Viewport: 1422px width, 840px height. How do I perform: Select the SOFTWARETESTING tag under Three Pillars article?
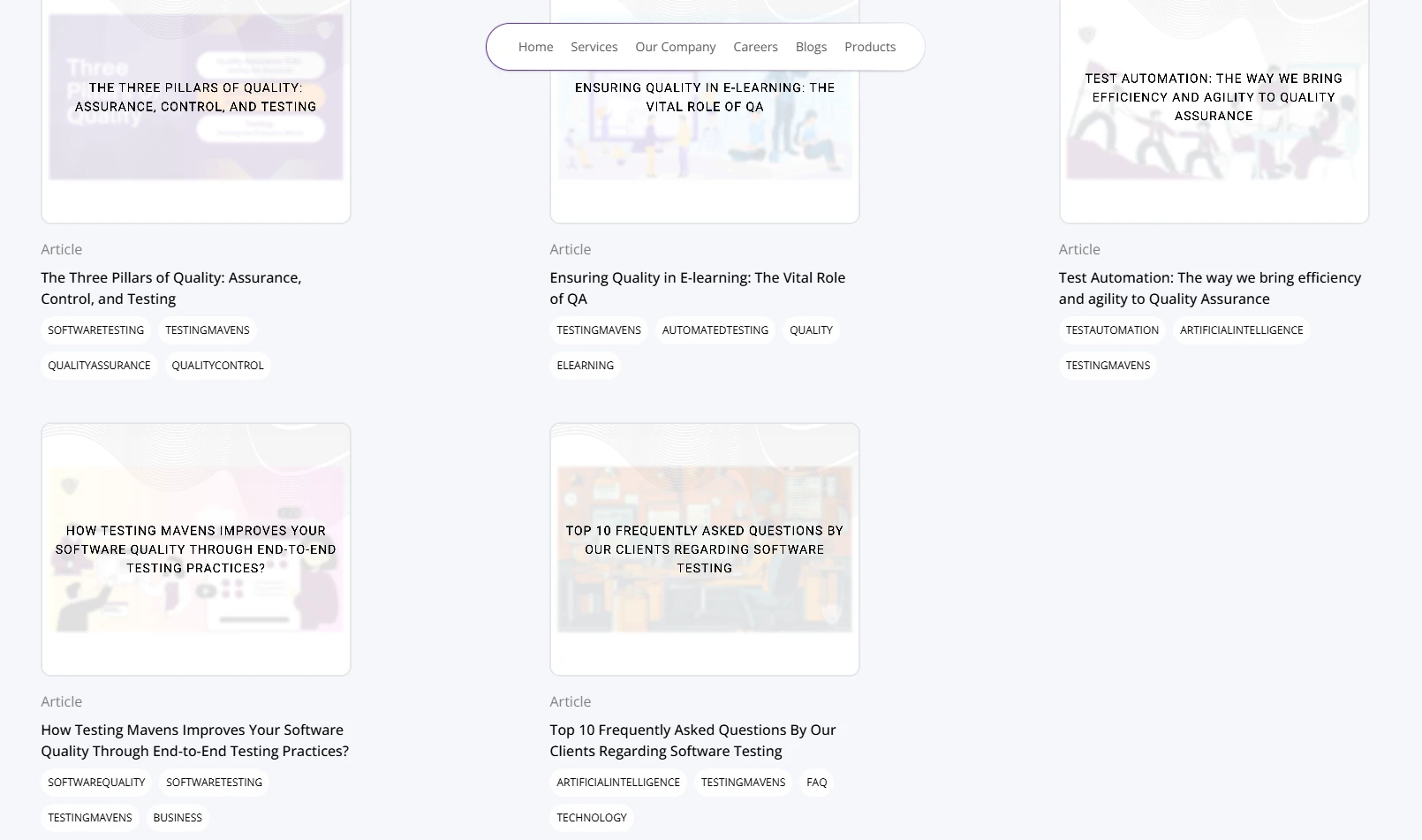click(x=95, y=330)
